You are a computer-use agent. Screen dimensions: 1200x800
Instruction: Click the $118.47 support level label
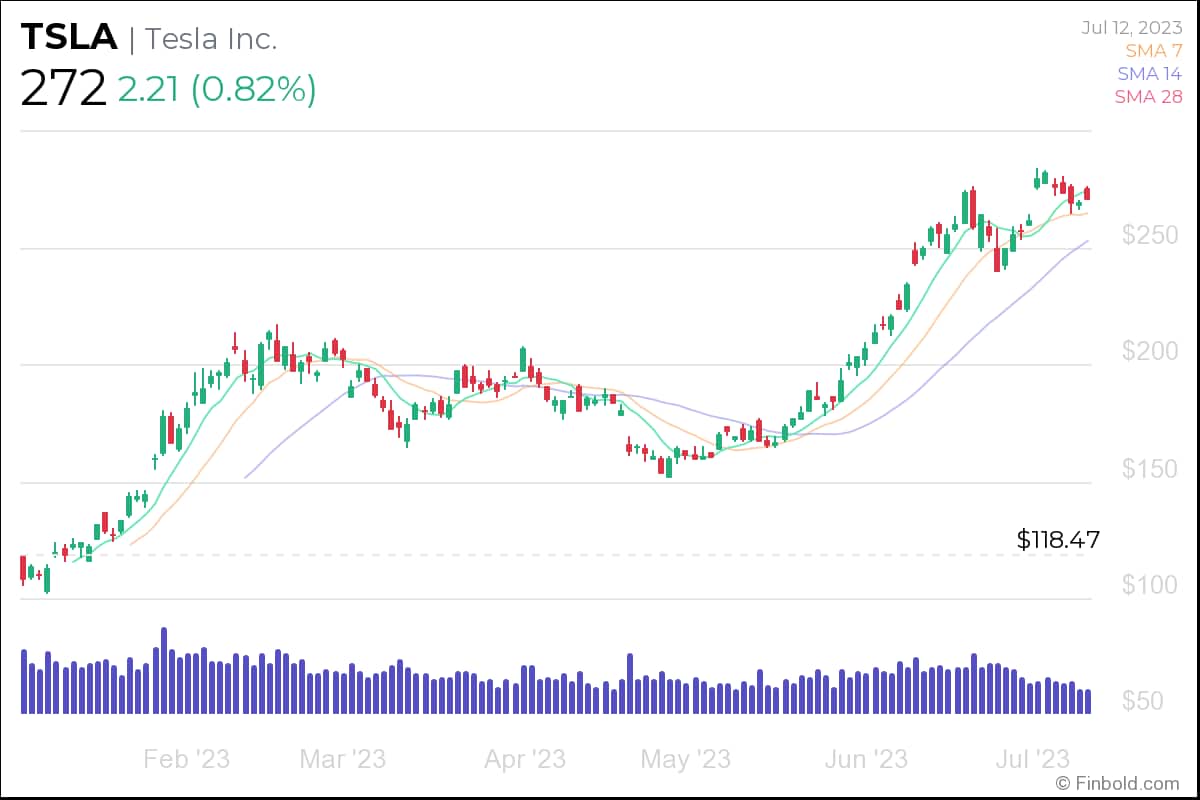click(x=1057, y=540)
